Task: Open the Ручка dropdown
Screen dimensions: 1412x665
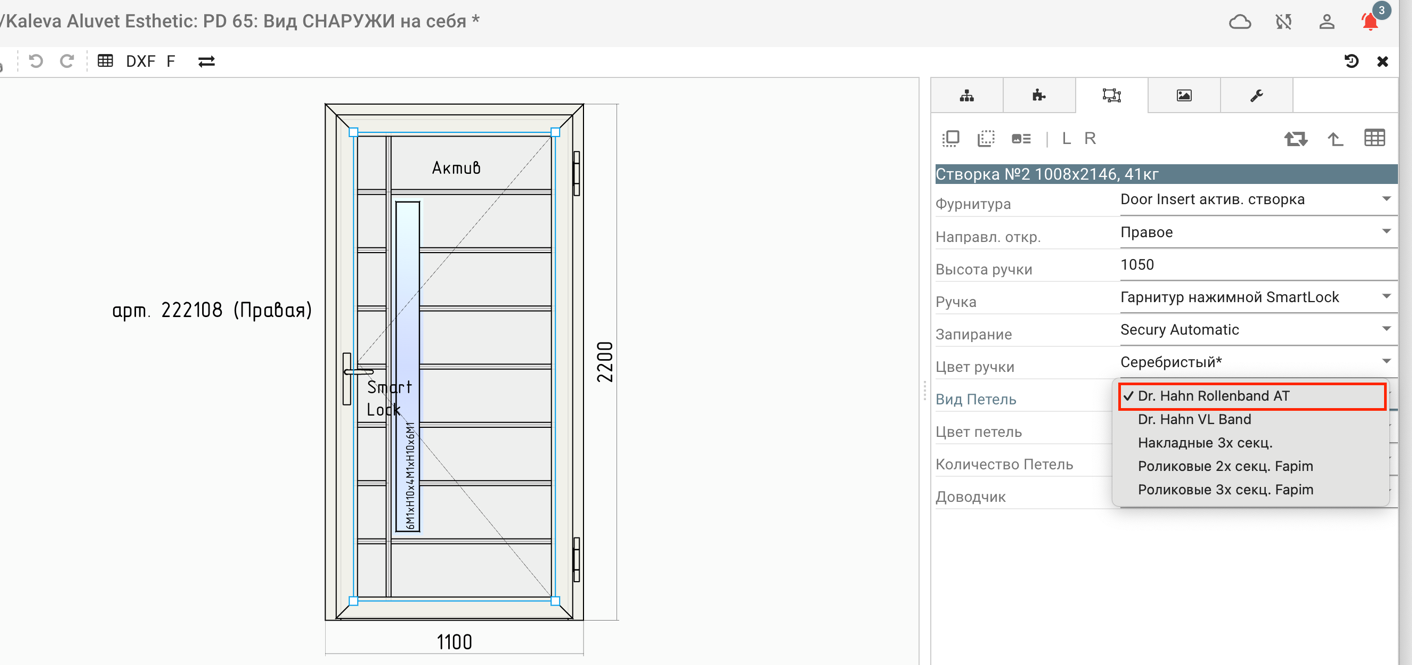Action: click(x=1257, y=297)
